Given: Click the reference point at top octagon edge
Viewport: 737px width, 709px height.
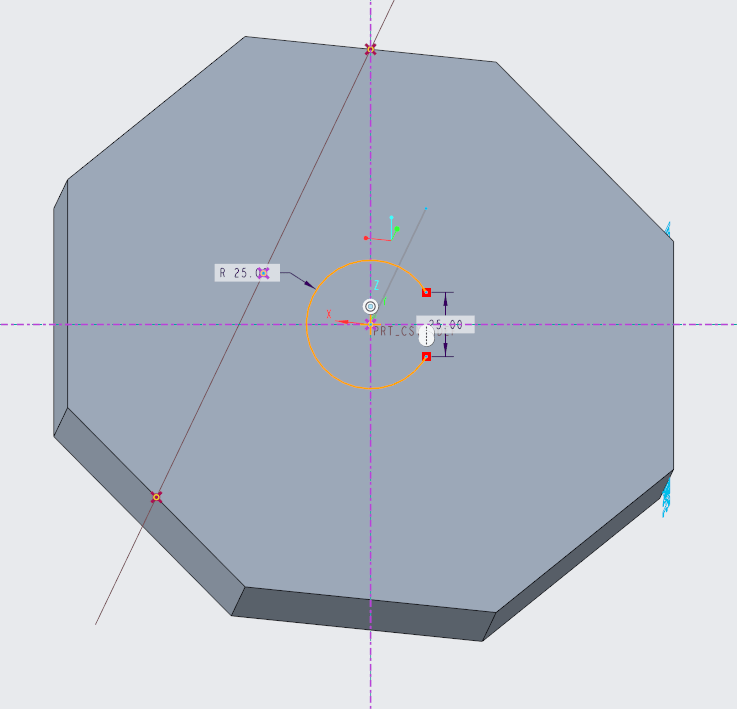Looking at the screenshot, I should tap(371, 48).
